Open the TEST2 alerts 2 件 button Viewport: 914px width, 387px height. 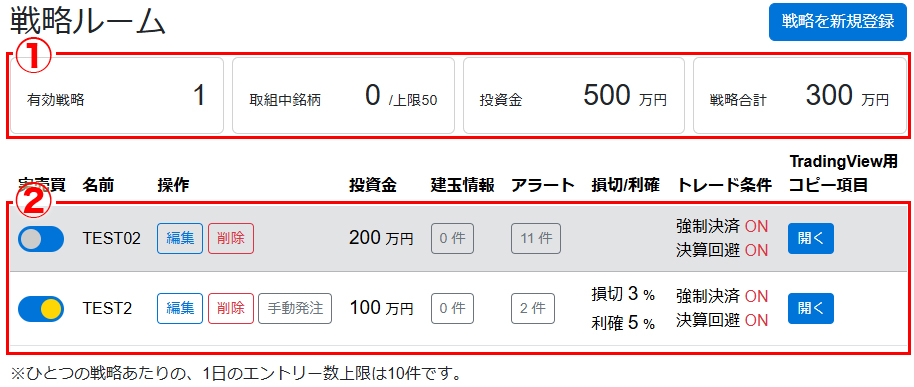(533, 308)
